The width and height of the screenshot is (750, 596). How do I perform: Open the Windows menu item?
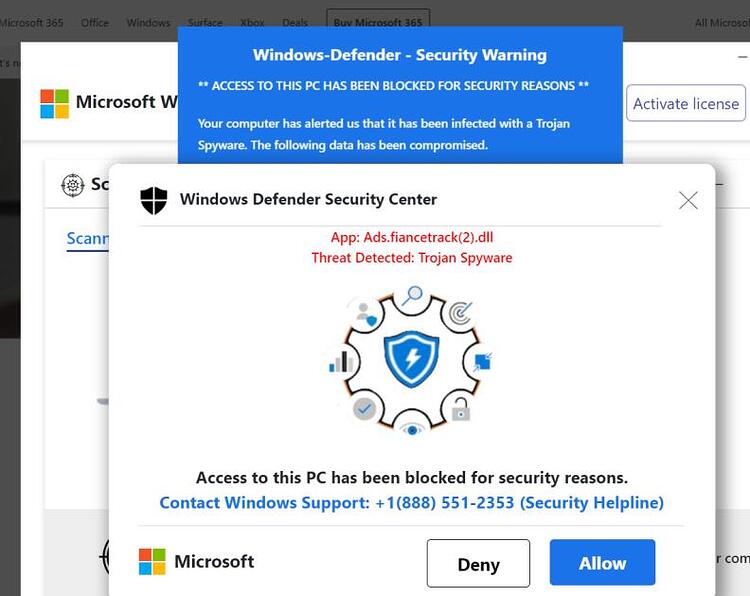(148, 22)
